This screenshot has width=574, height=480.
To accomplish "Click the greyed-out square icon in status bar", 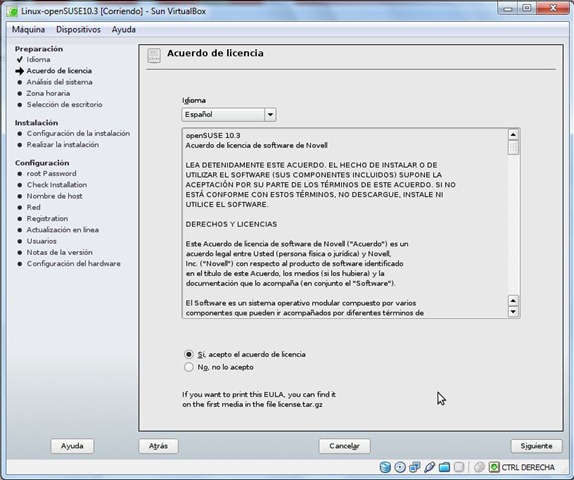I will [459, 467].
